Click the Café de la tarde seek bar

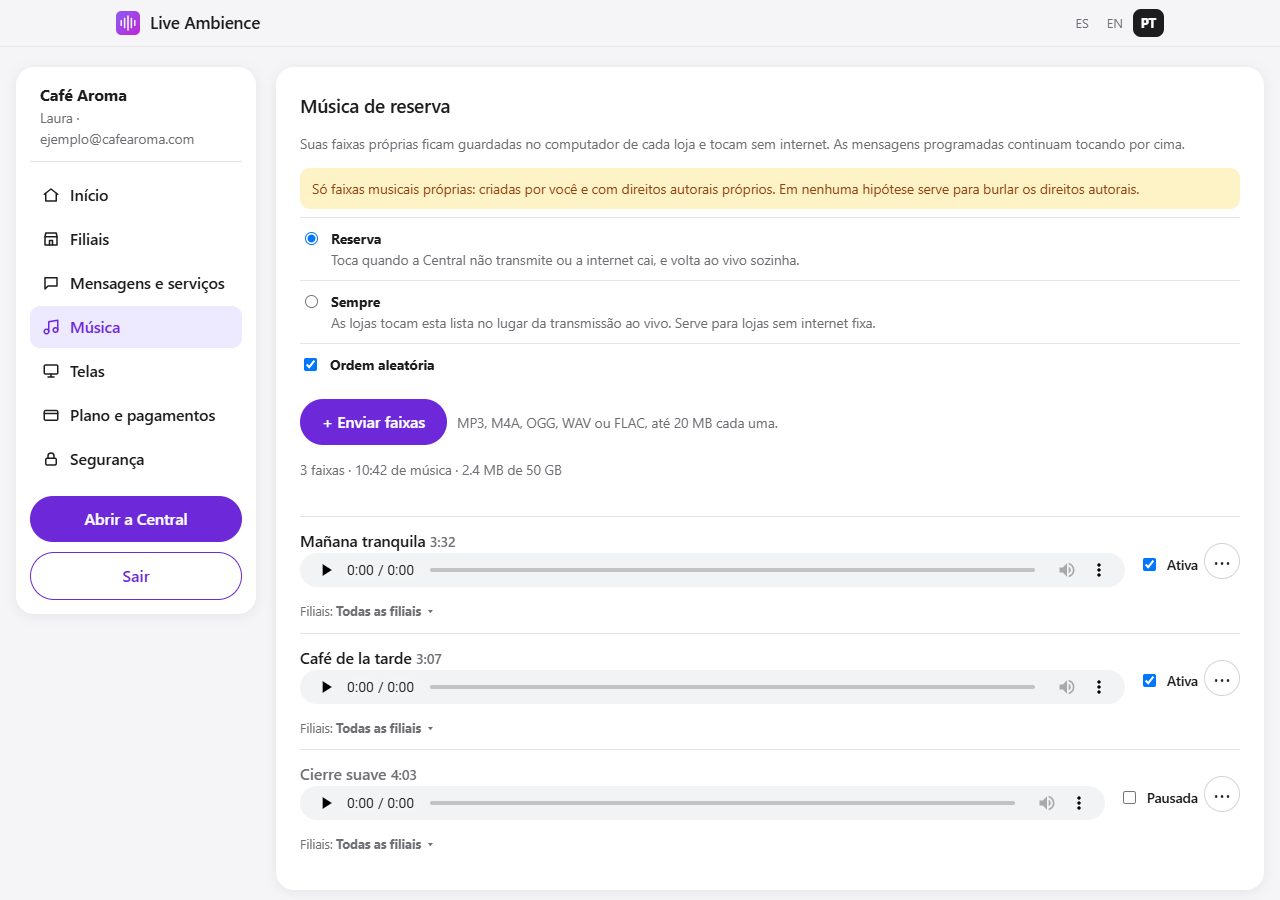732,687
